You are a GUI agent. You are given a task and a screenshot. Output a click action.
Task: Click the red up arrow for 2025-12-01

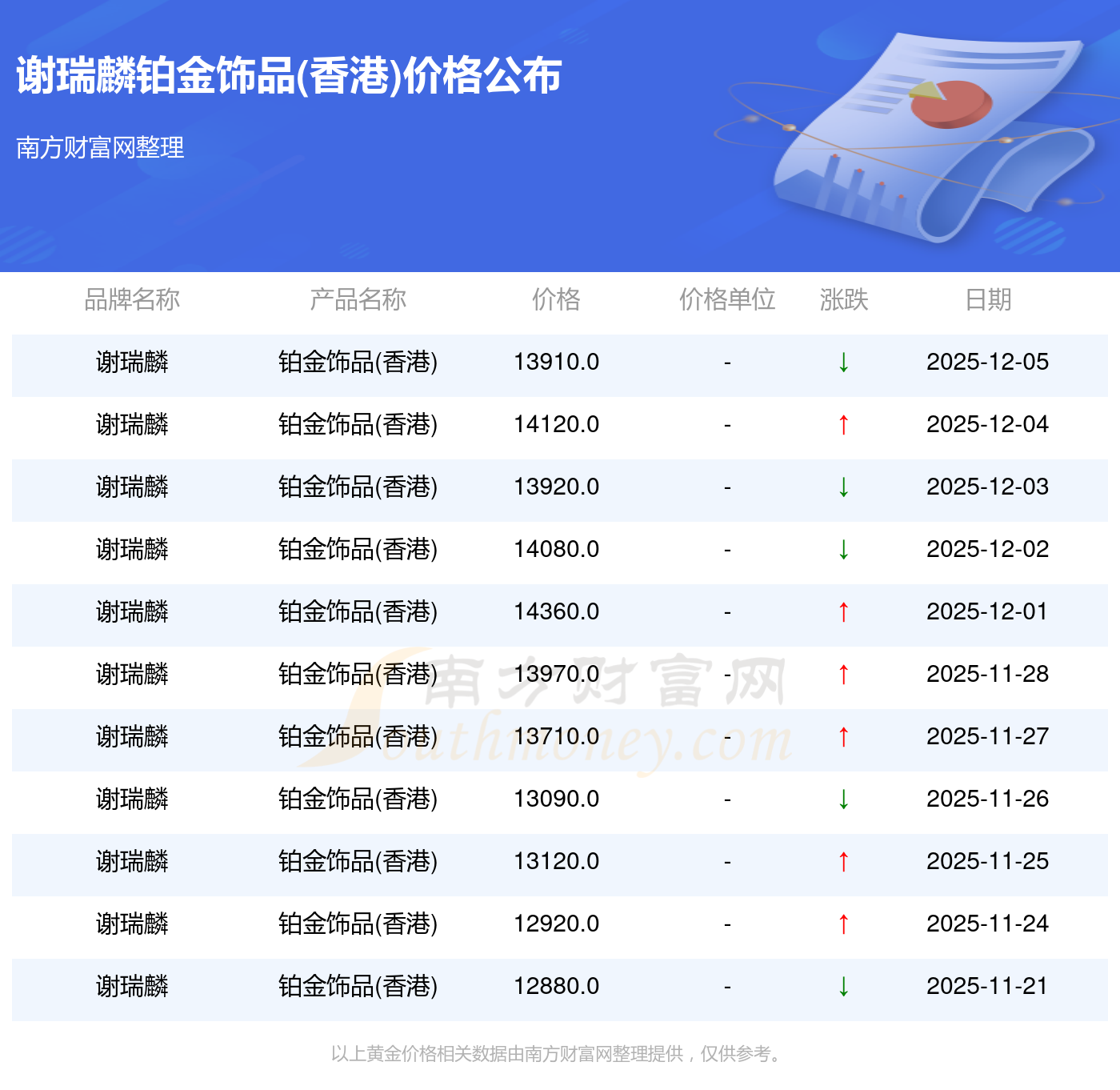click(843, 612)
